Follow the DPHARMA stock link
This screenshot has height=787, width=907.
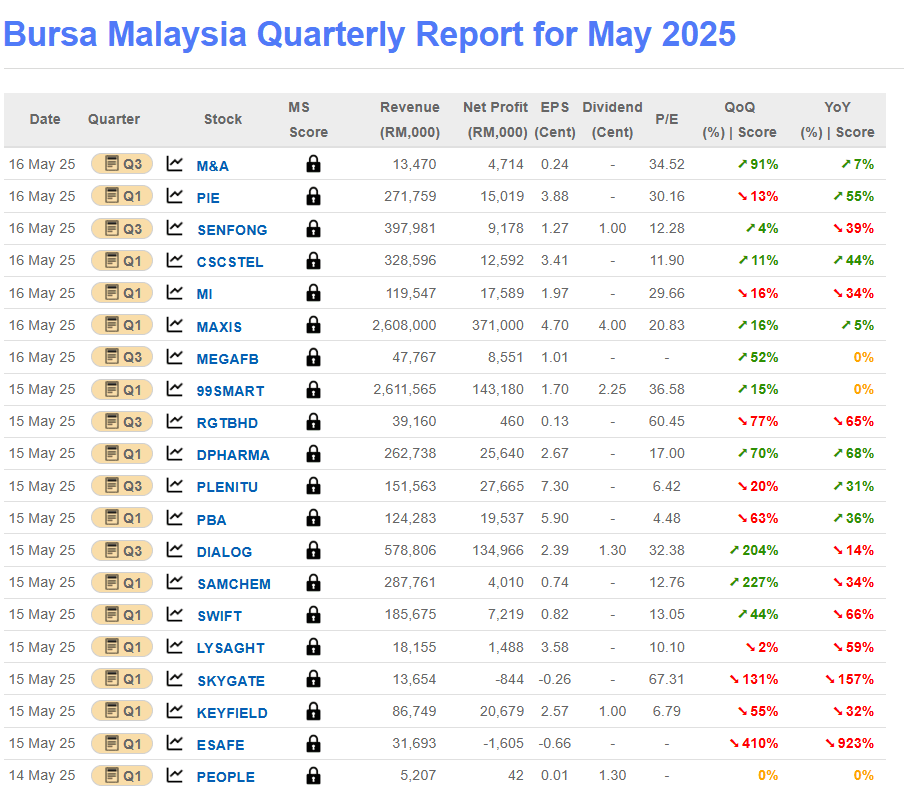coord(233,455)
